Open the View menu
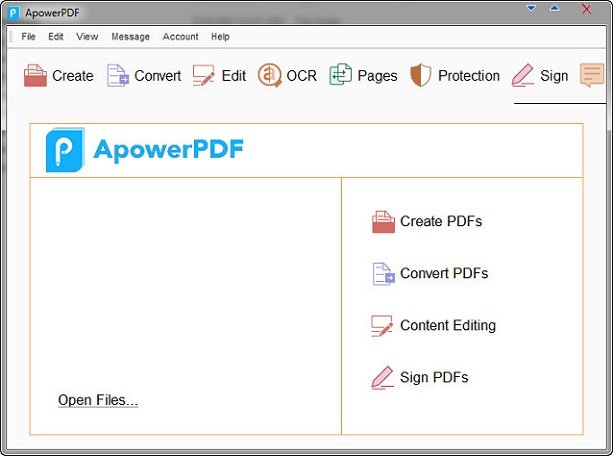This screenshot has height=456, width=613. 87,37
